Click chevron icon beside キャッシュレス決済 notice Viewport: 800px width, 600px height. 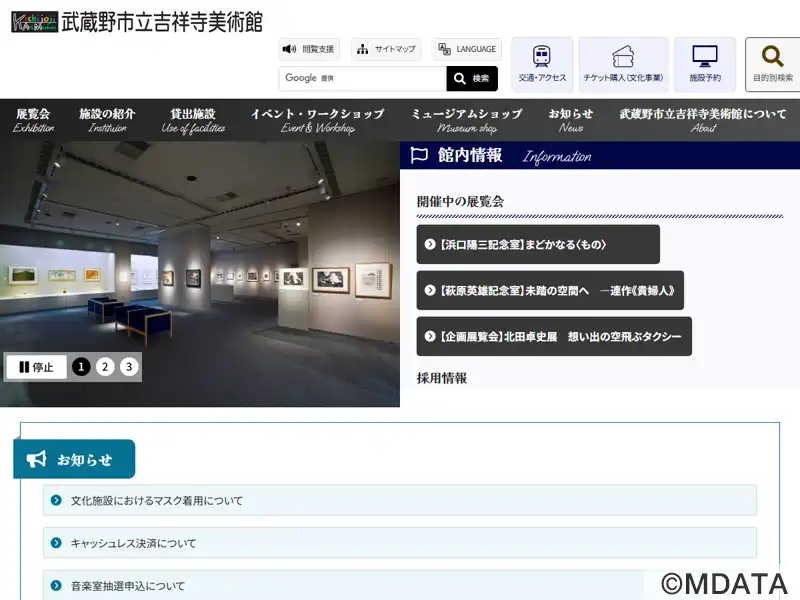click(x=56, y=543)
